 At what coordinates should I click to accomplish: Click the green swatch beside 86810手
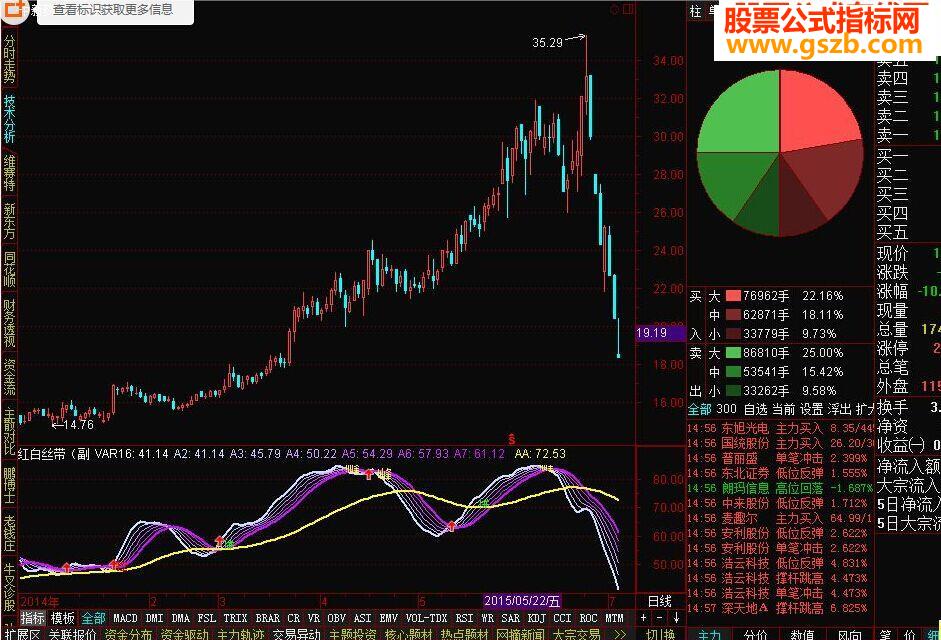733,352
